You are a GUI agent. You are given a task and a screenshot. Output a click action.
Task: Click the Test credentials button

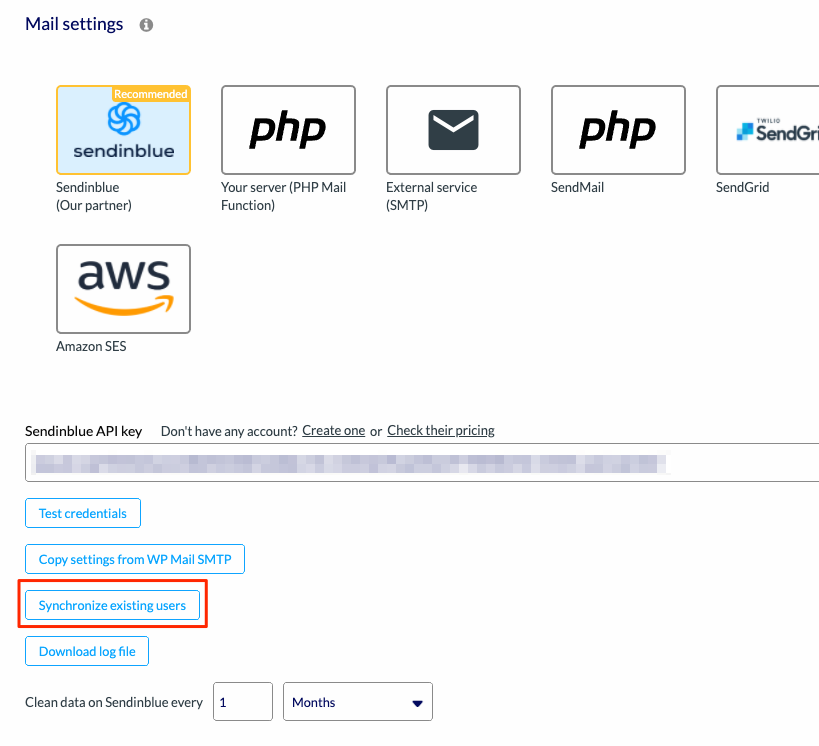tap(83, 513)
